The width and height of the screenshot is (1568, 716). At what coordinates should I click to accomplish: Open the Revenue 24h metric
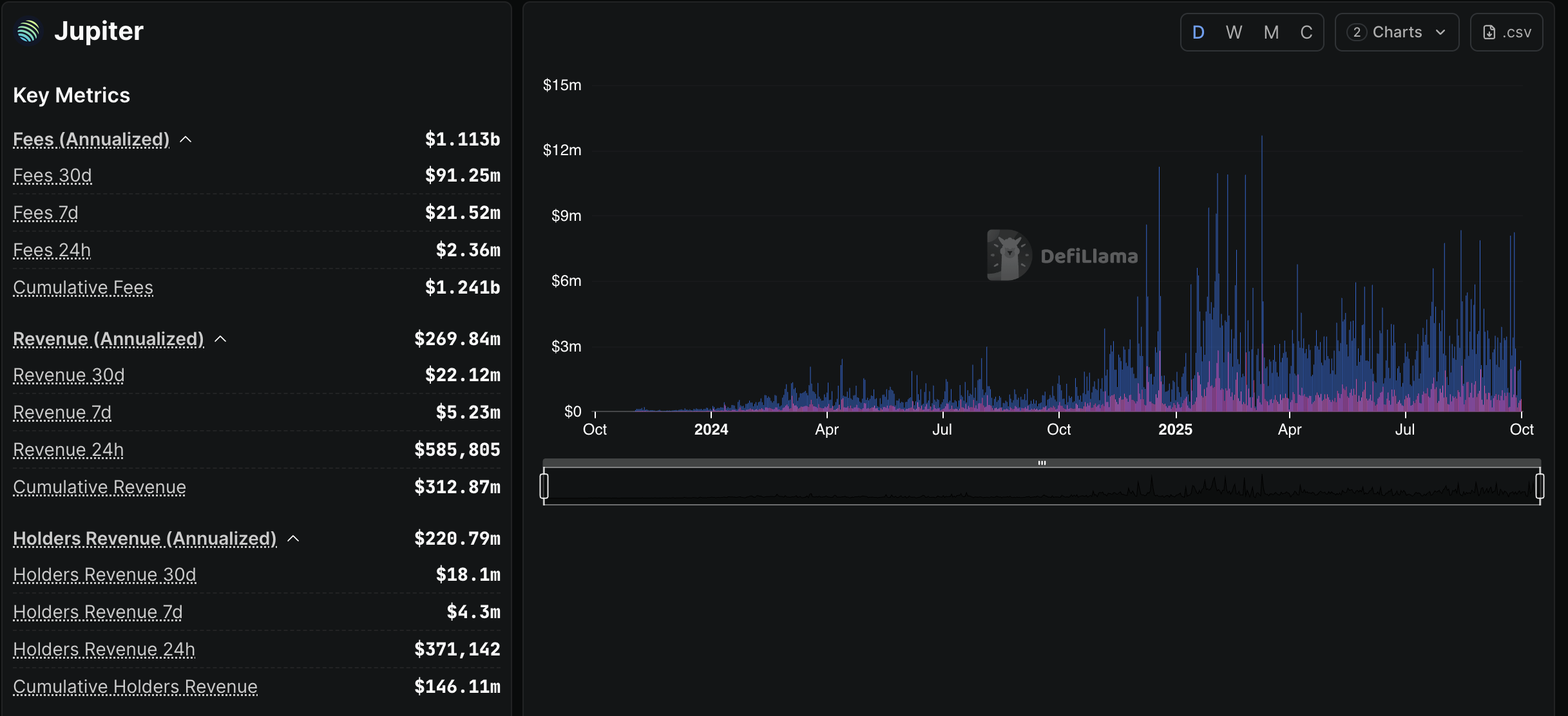(68, 449)
